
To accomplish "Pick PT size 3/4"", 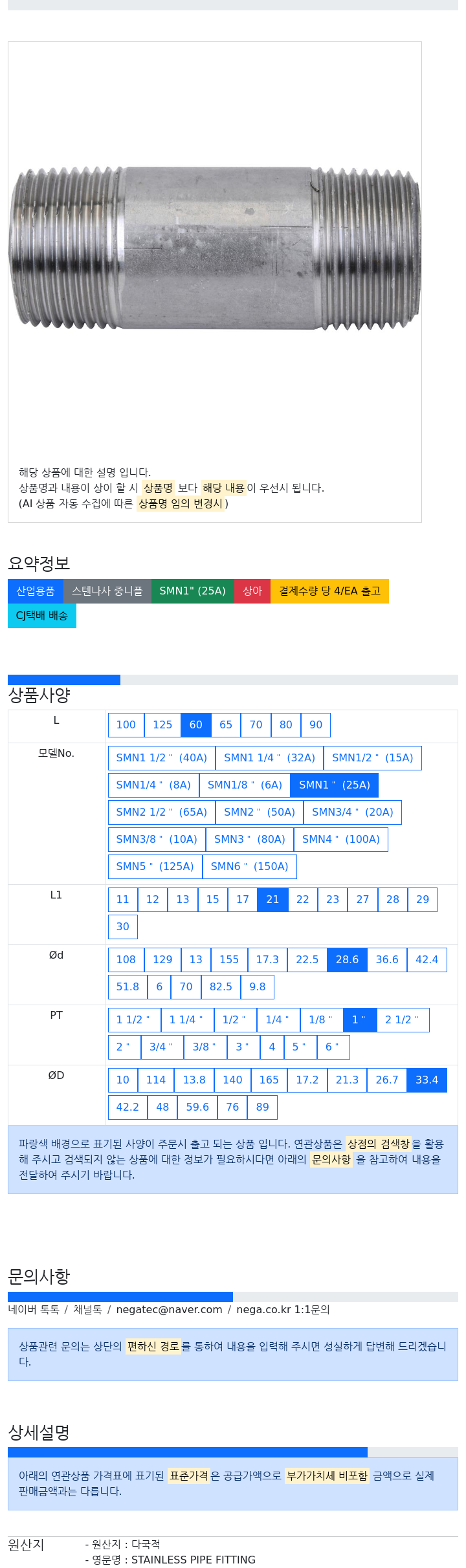I will point(161,1047).
